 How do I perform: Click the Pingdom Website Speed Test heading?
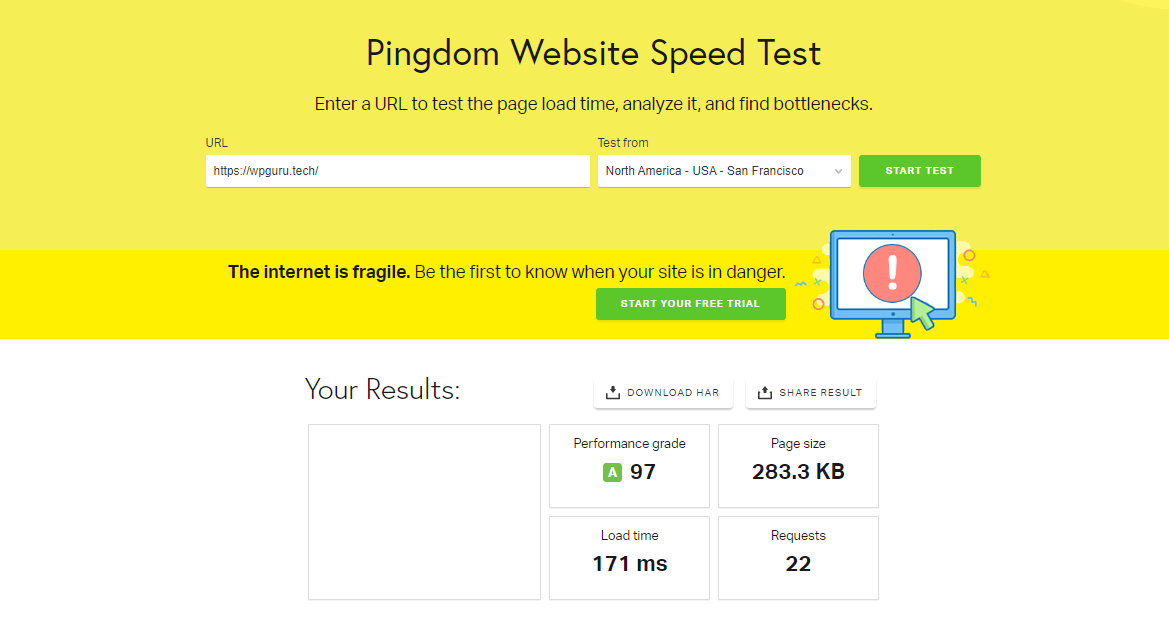pyautogui.click(x=593, y=53)
